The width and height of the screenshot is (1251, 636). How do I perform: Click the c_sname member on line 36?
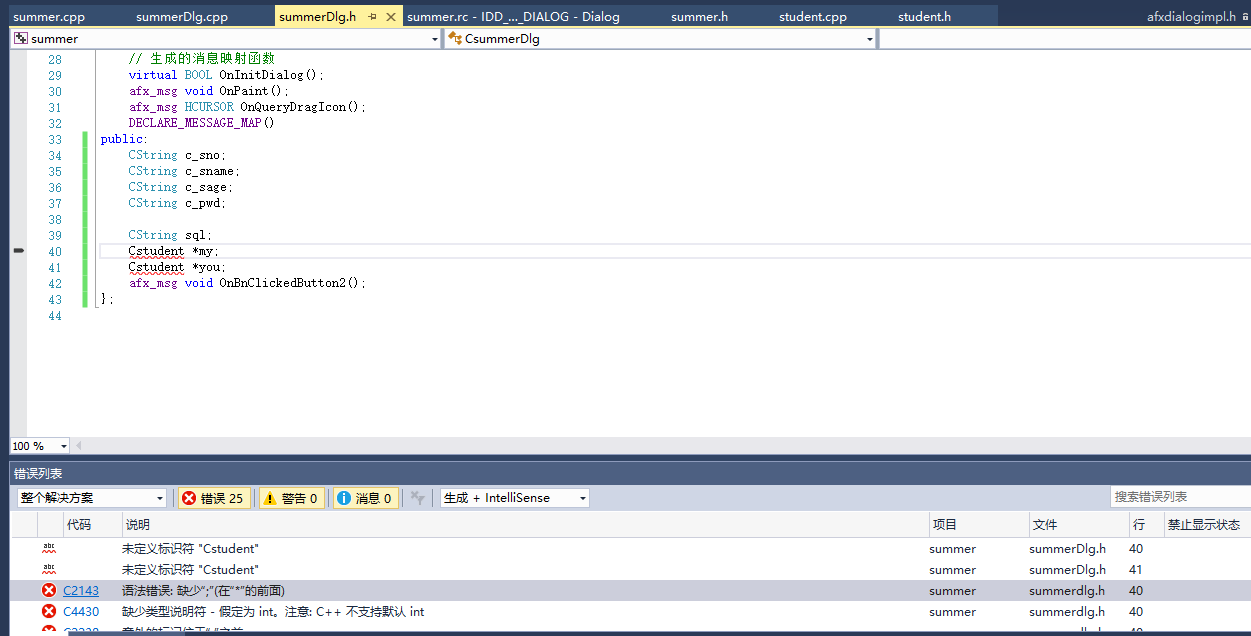209,171
